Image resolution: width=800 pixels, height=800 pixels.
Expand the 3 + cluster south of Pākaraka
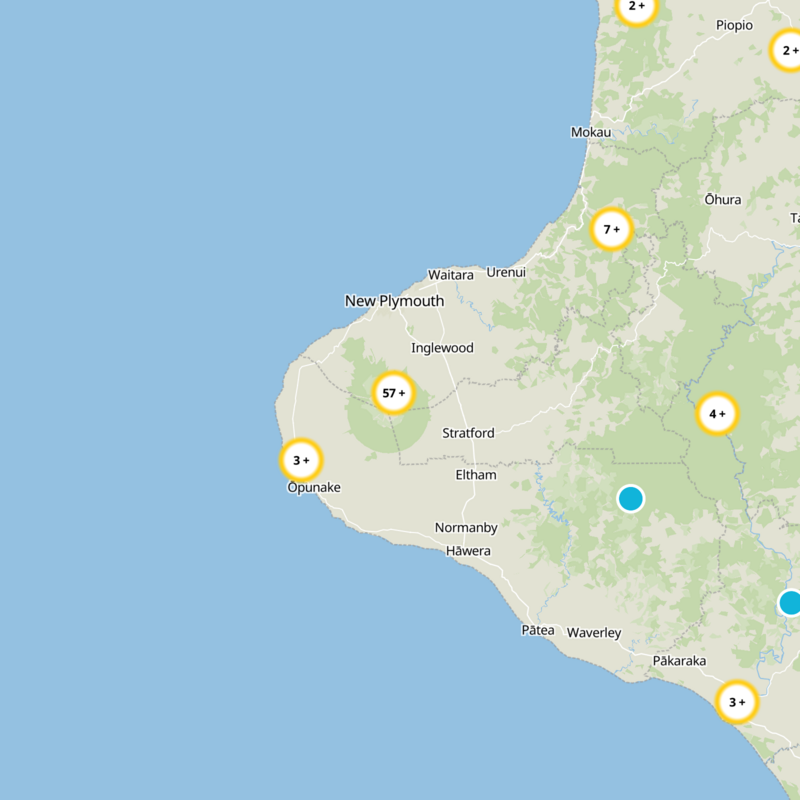[737, 702]
